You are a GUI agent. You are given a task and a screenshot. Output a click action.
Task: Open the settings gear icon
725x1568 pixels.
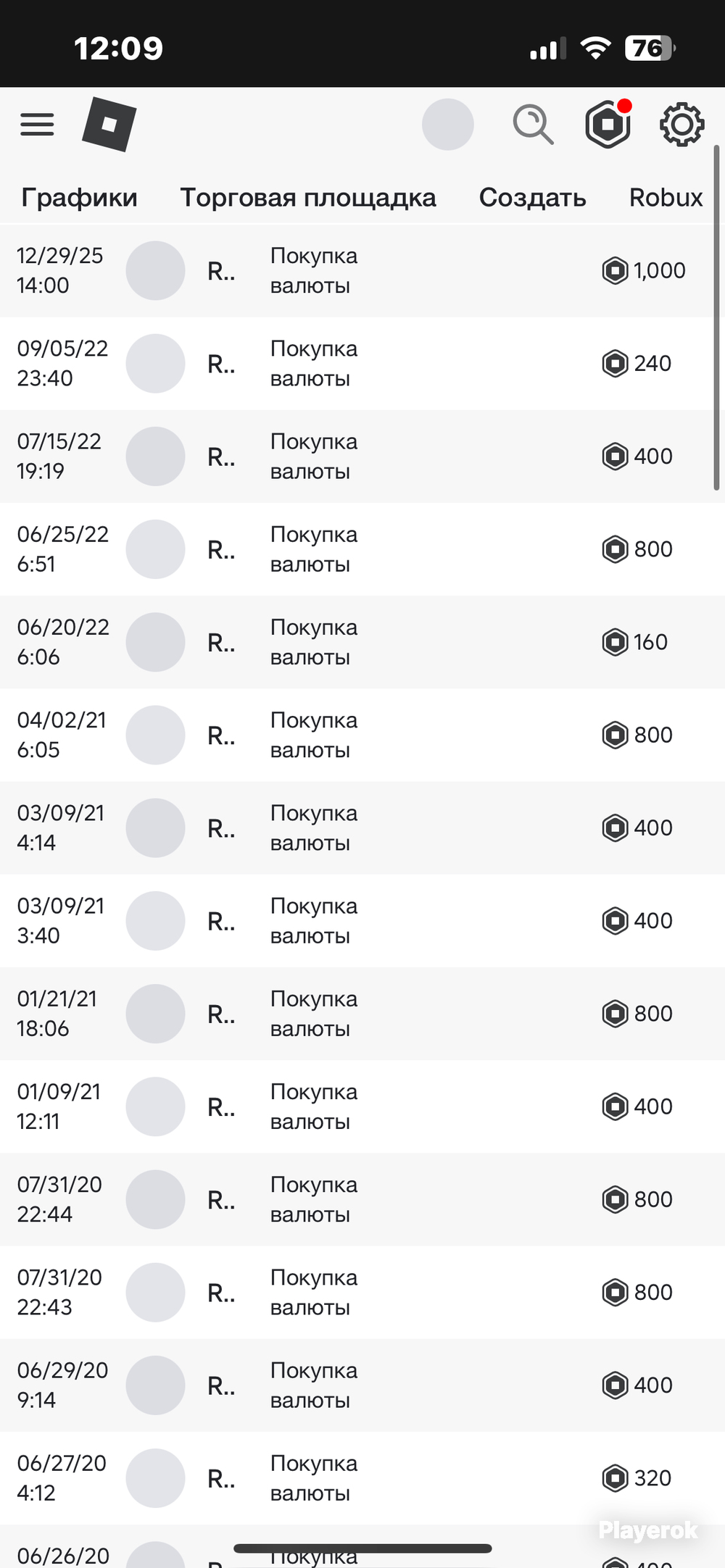pyautogui.click(x=681, y=125)
